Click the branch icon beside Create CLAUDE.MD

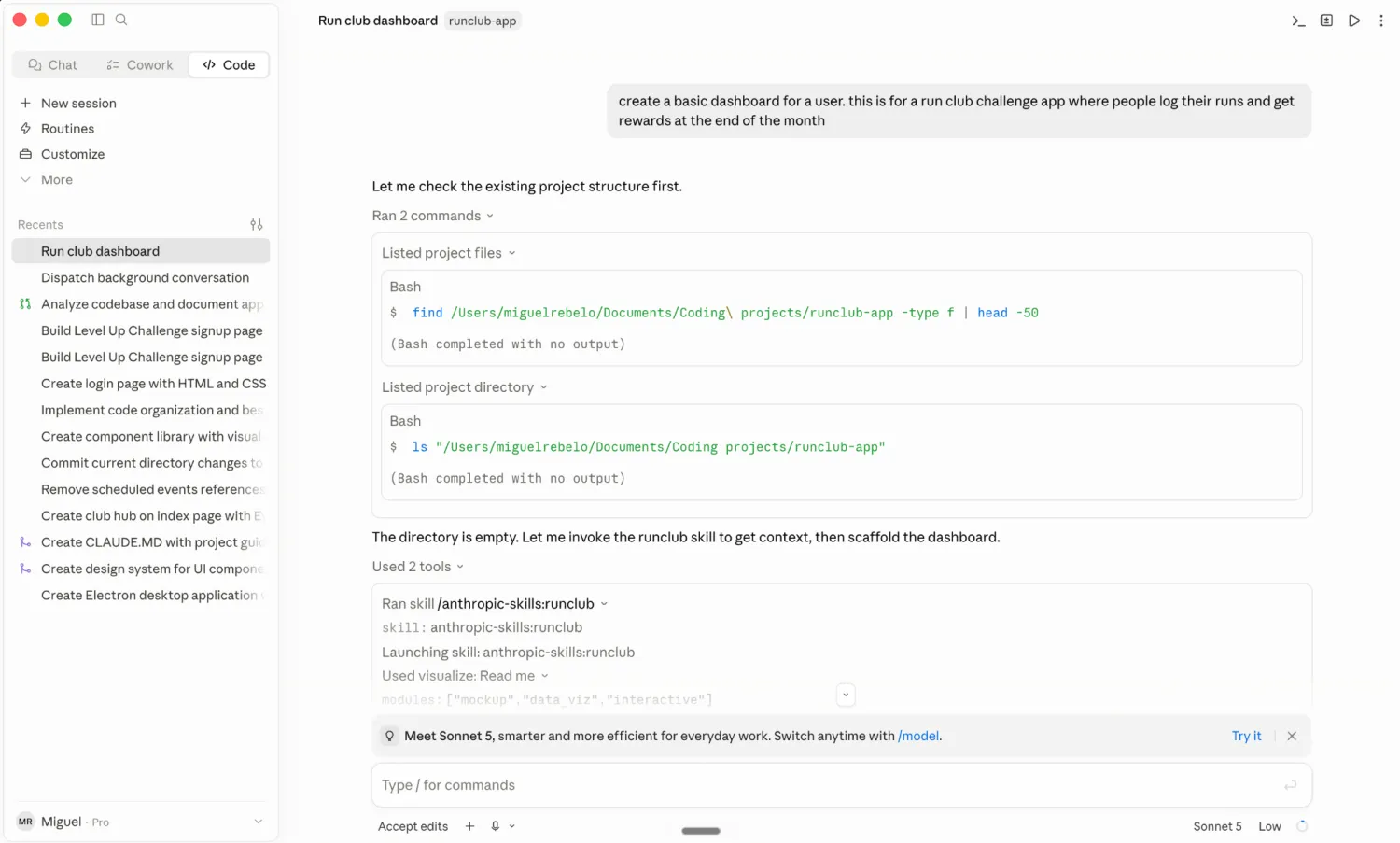coord(25,542)
